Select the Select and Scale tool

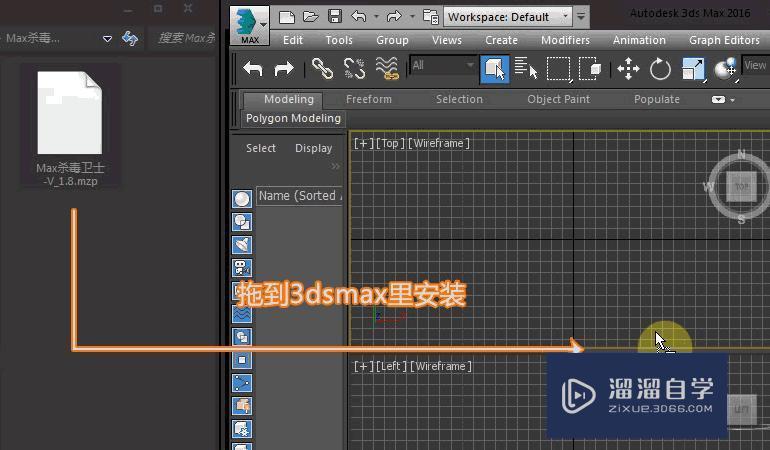[693, 69]
